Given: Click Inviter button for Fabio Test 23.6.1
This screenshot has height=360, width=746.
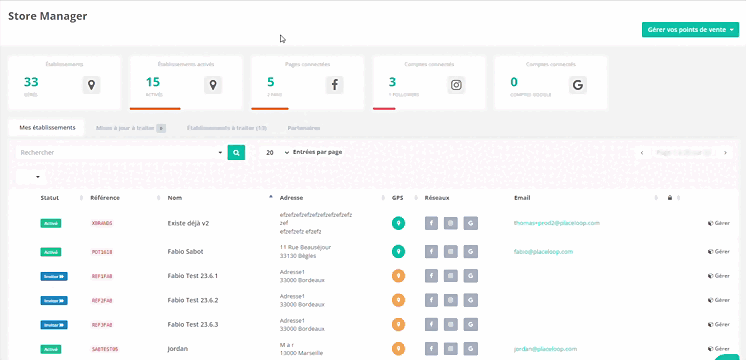Looking at the screenshot, I should [x=54, y=276].
